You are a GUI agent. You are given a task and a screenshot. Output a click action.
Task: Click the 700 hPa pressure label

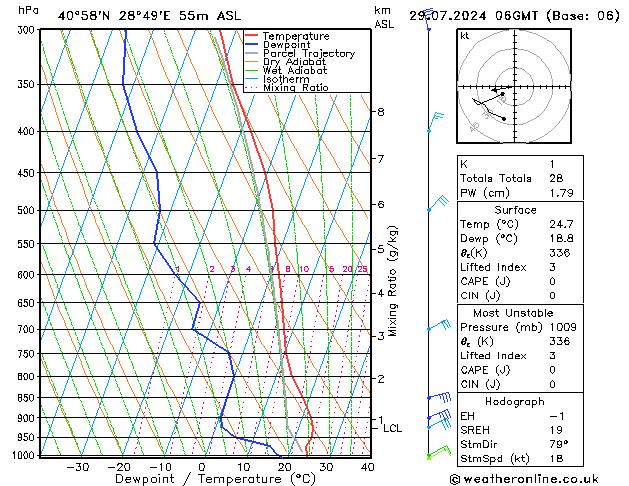pos(28,329)
